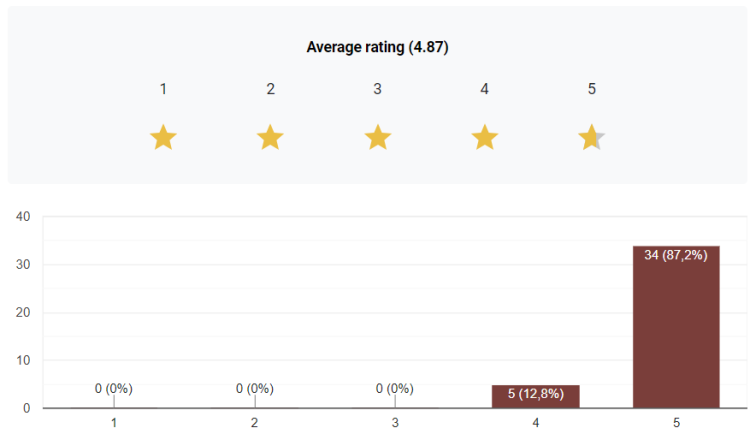Click the third rating star
Viewport: 750px width, 434px height.
point(377,138)
